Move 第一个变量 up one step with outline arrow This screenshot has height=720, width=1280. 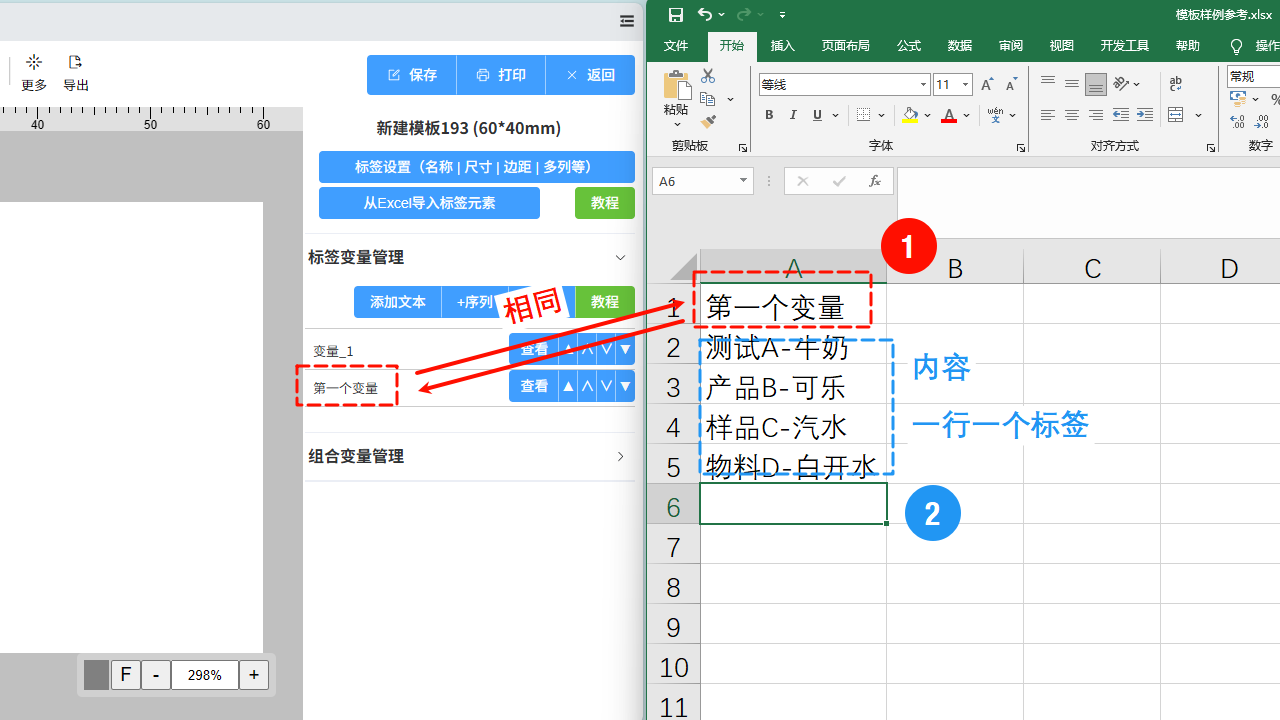coord(587,386)
